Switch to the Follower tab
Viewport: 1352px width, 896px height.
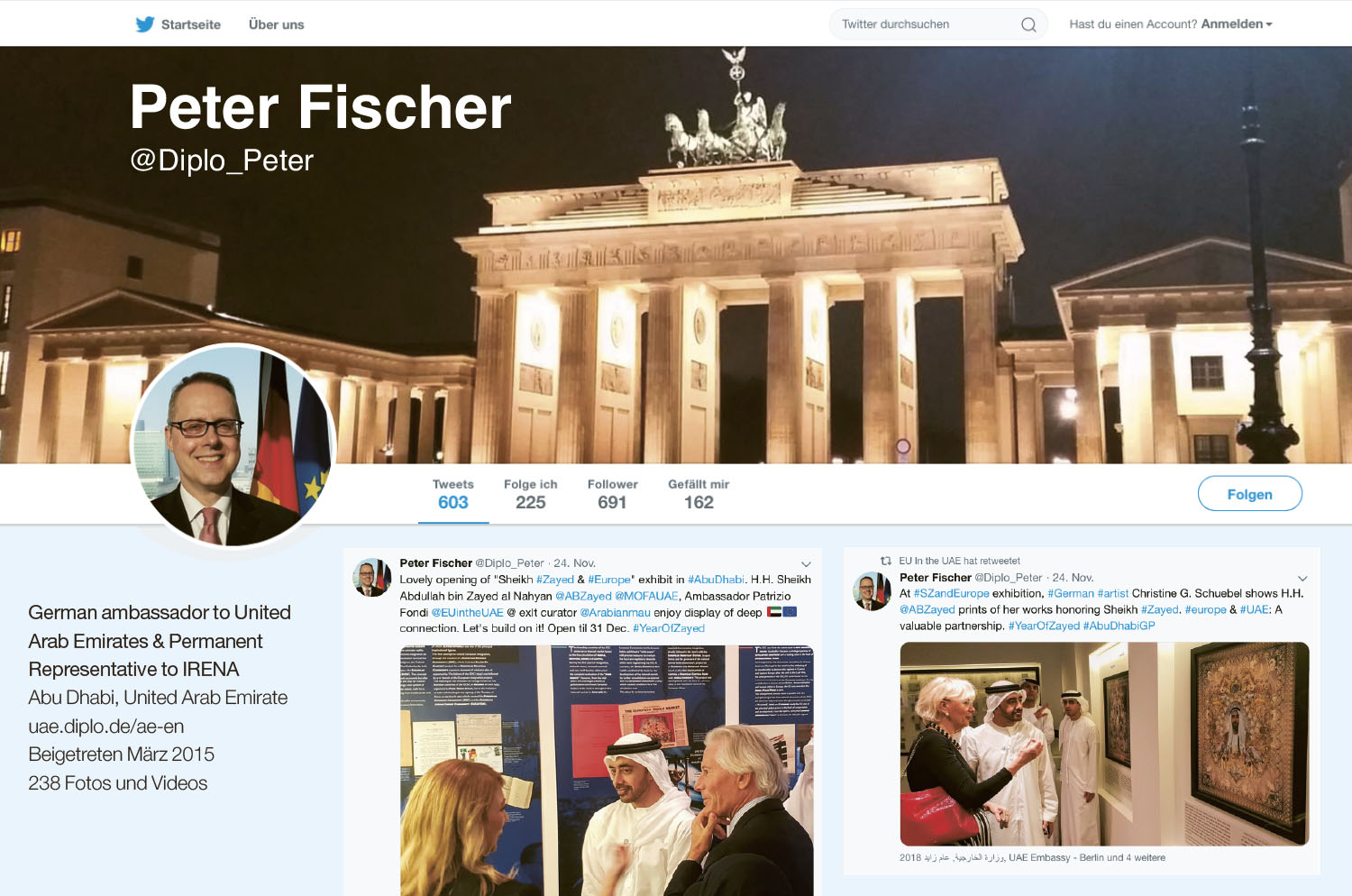(613, 494)
